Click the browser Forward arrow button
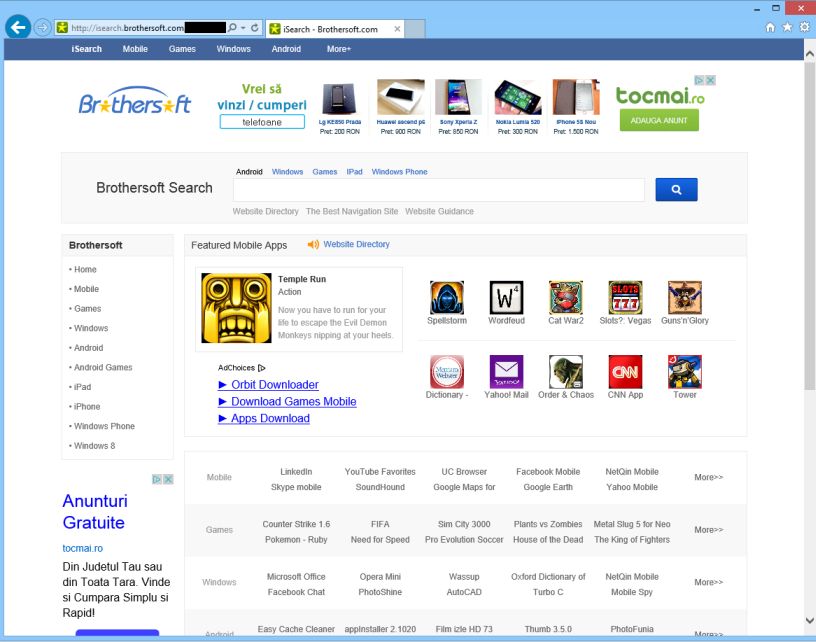Viewport: 816px width, 642px height. [x=43, y=28]
